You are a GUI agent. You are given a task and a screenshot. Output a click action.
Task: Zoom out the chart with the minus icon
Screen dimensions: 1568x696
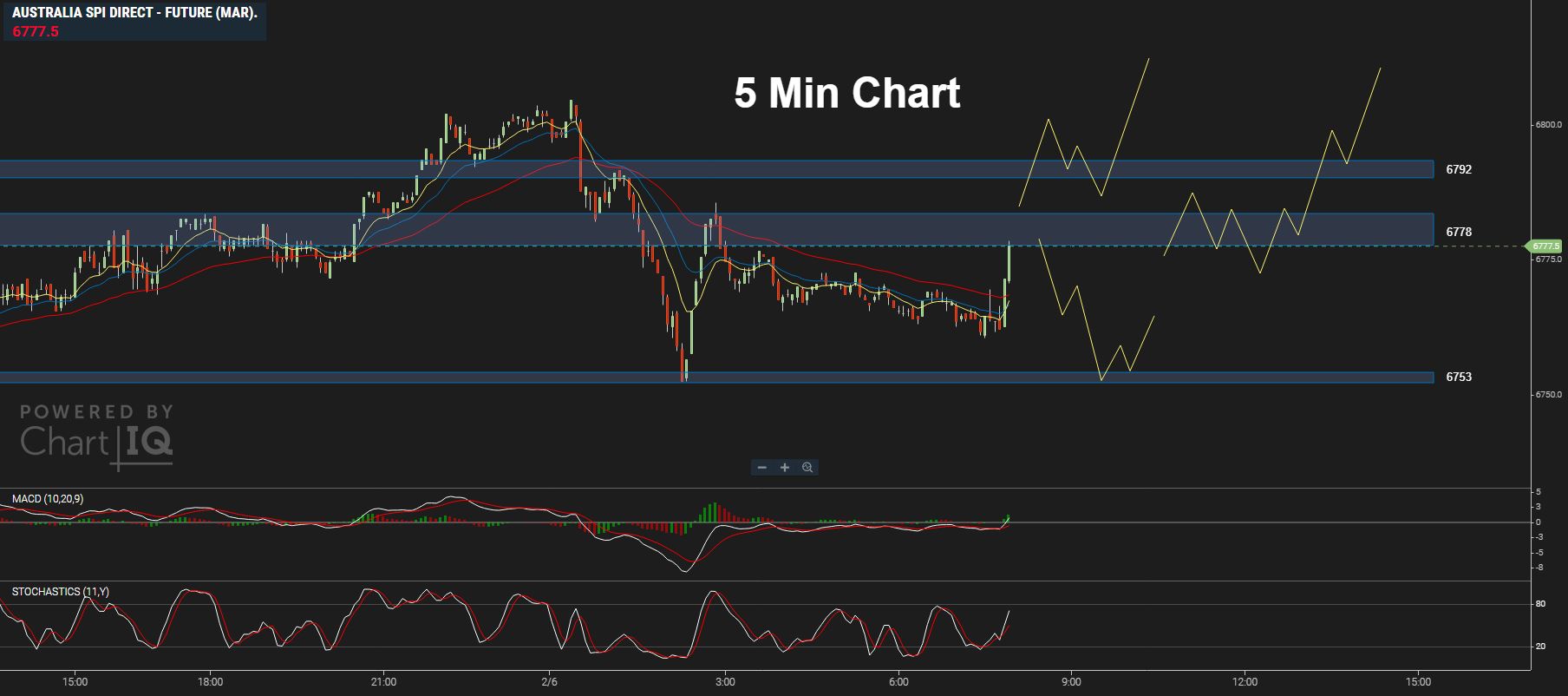(762, 468)
